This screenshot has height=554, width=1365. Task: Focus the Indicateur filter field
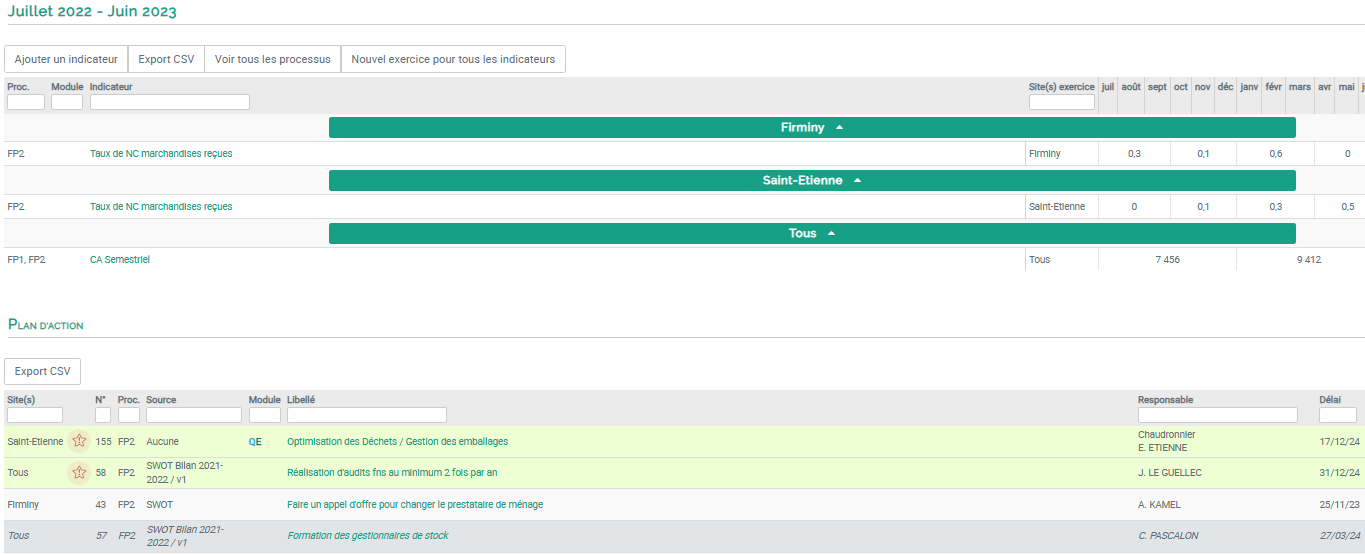[170, 102]
